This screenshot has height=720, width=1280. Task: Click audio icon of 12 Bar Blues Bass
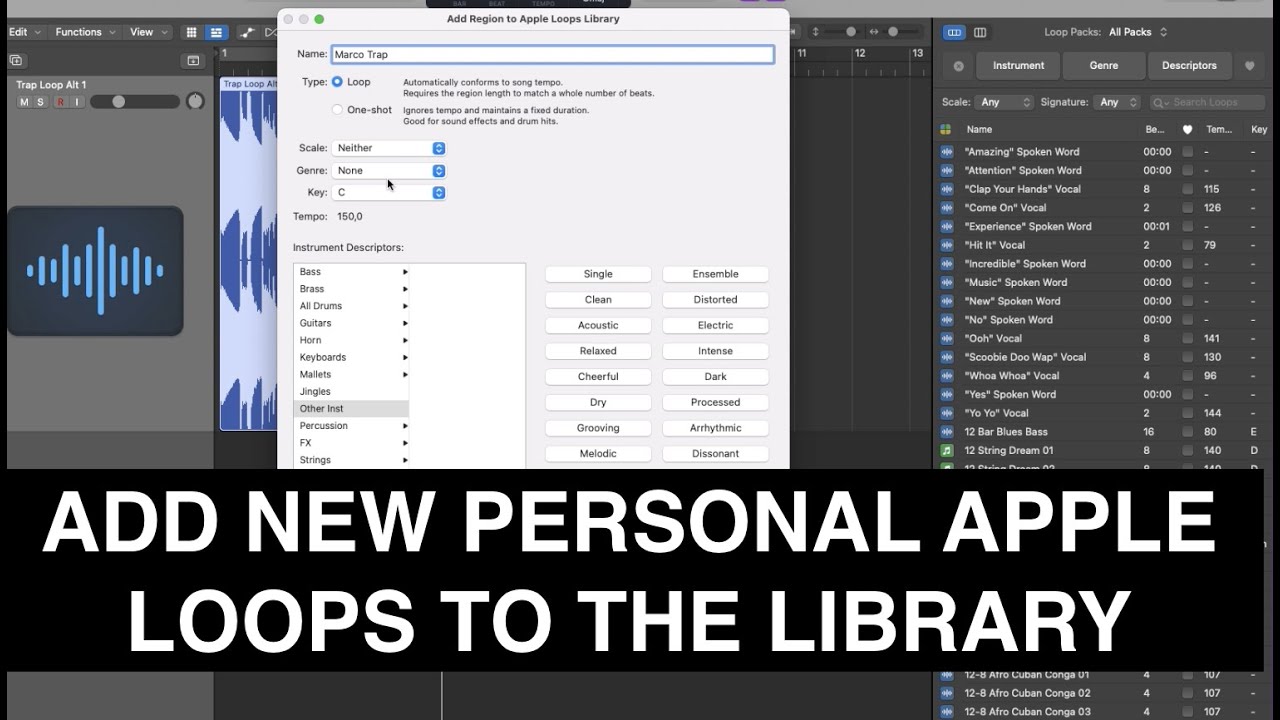[x=947, y=432]
